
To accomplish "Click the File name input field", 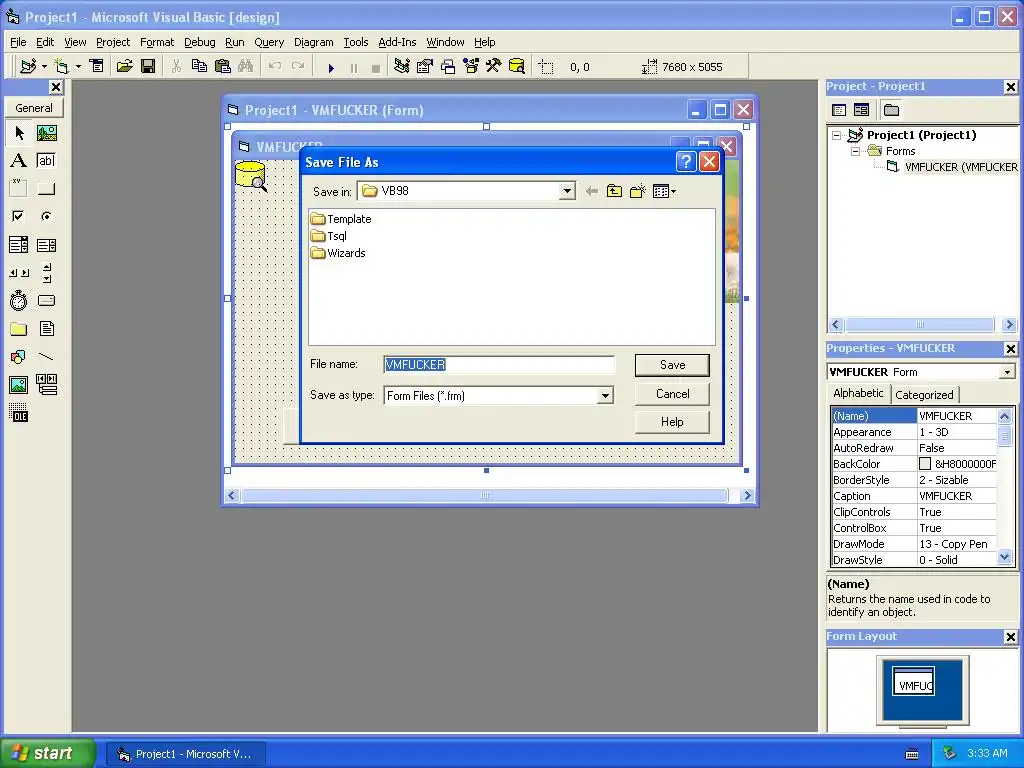I will pyautogui.click(x=499, y=364).
